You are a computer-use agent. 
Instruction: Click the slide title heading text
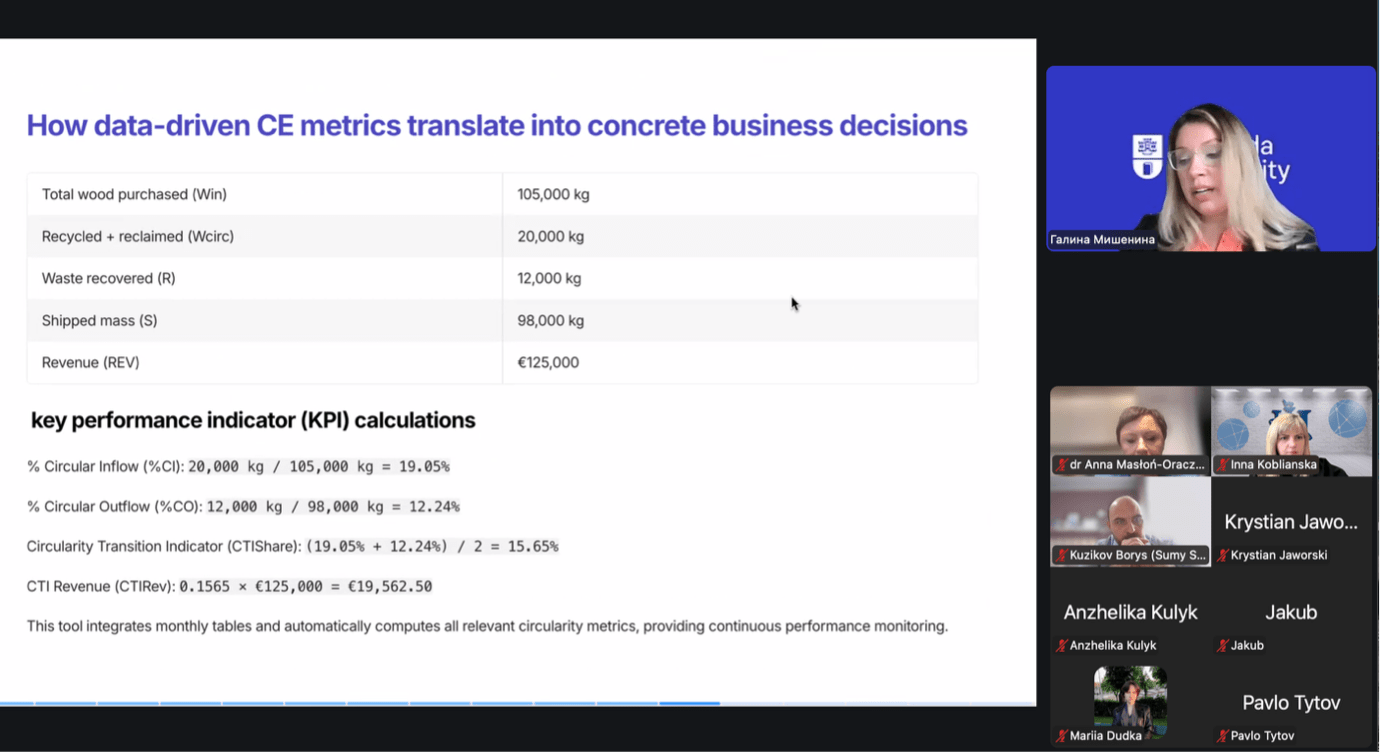[496, 125]
